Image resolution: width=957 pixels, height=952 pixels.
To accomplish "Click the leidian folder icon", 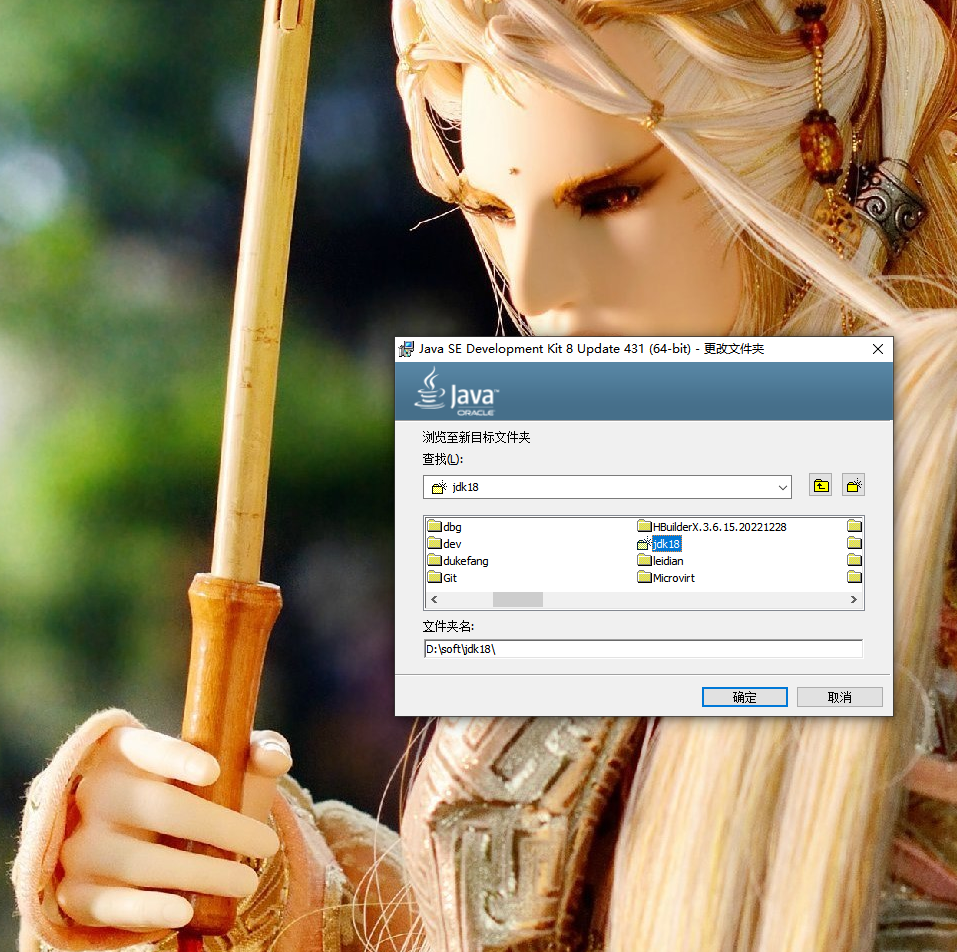I will 645,560.
